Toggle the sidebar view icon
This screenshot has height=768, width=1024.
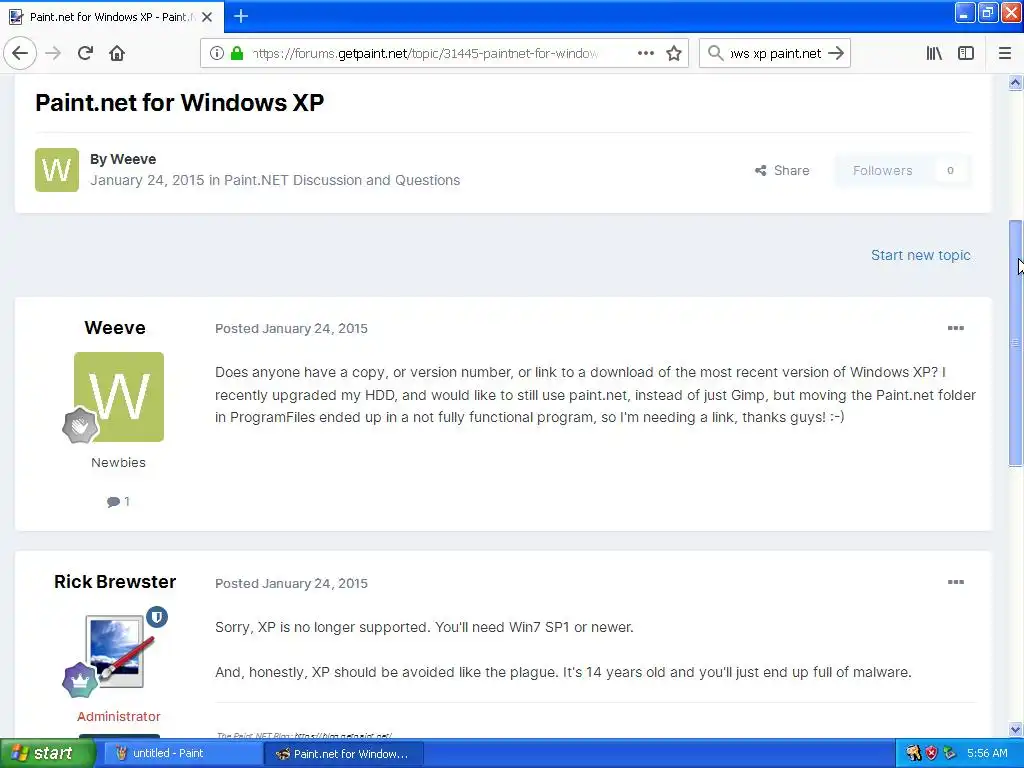966,54
